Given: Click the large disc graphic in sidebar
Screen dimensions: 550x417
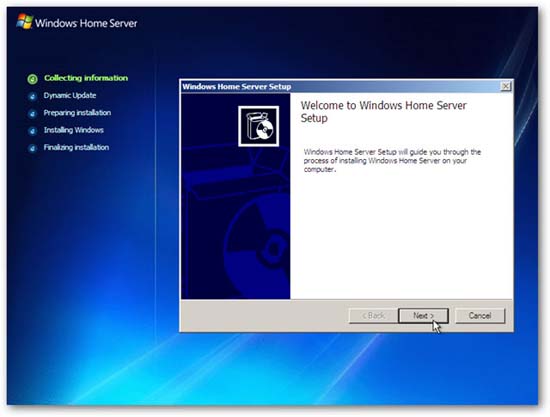Looking at the screenshot, I should click(x=257, y=247).
